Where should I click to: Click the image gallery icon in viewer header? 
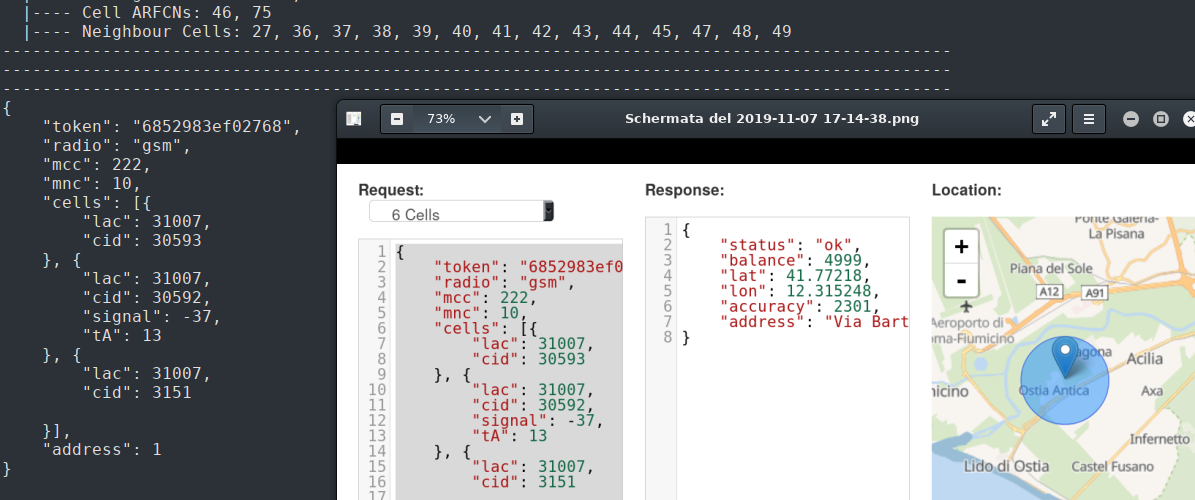point(353,119)
